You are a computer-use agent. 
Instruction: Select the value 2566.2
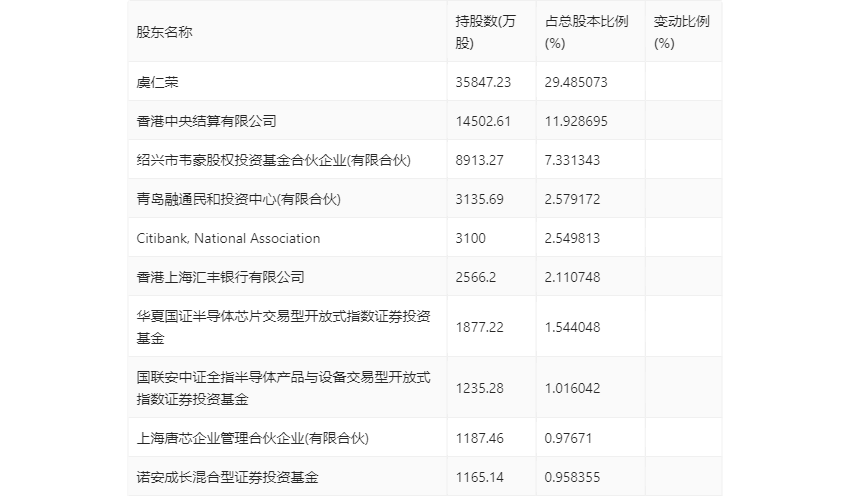(475, 277)
